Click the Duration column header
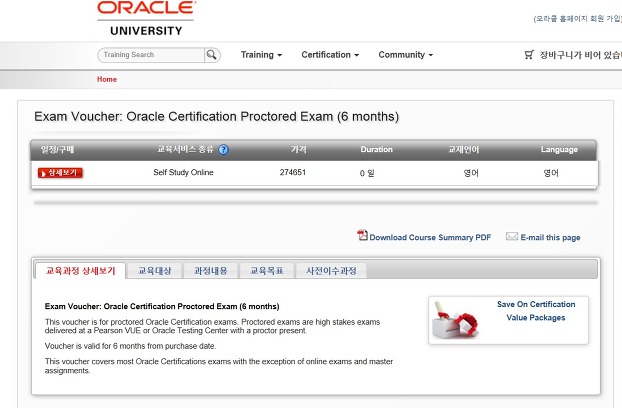The image size is (622, 408). coord(376,149)
